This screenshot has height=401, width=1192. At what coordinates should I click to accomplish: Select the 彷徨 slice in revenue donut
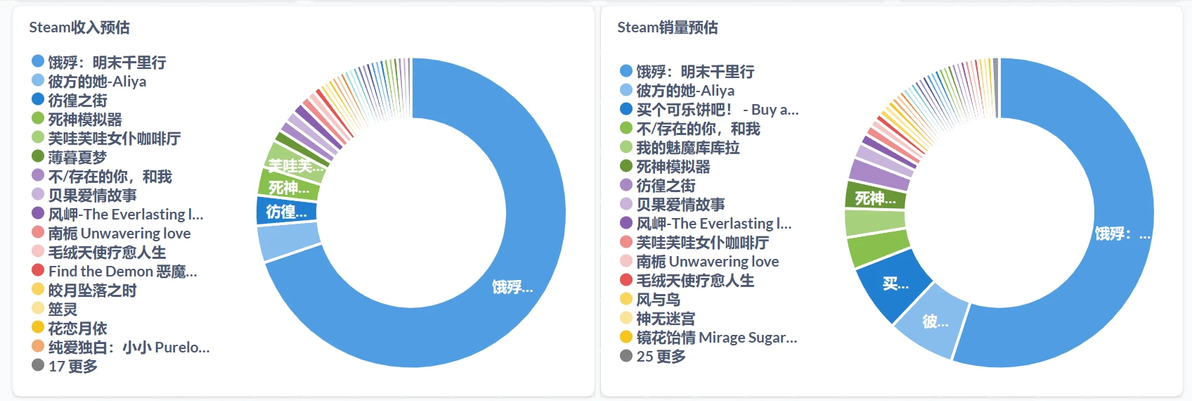pos(287,211)
